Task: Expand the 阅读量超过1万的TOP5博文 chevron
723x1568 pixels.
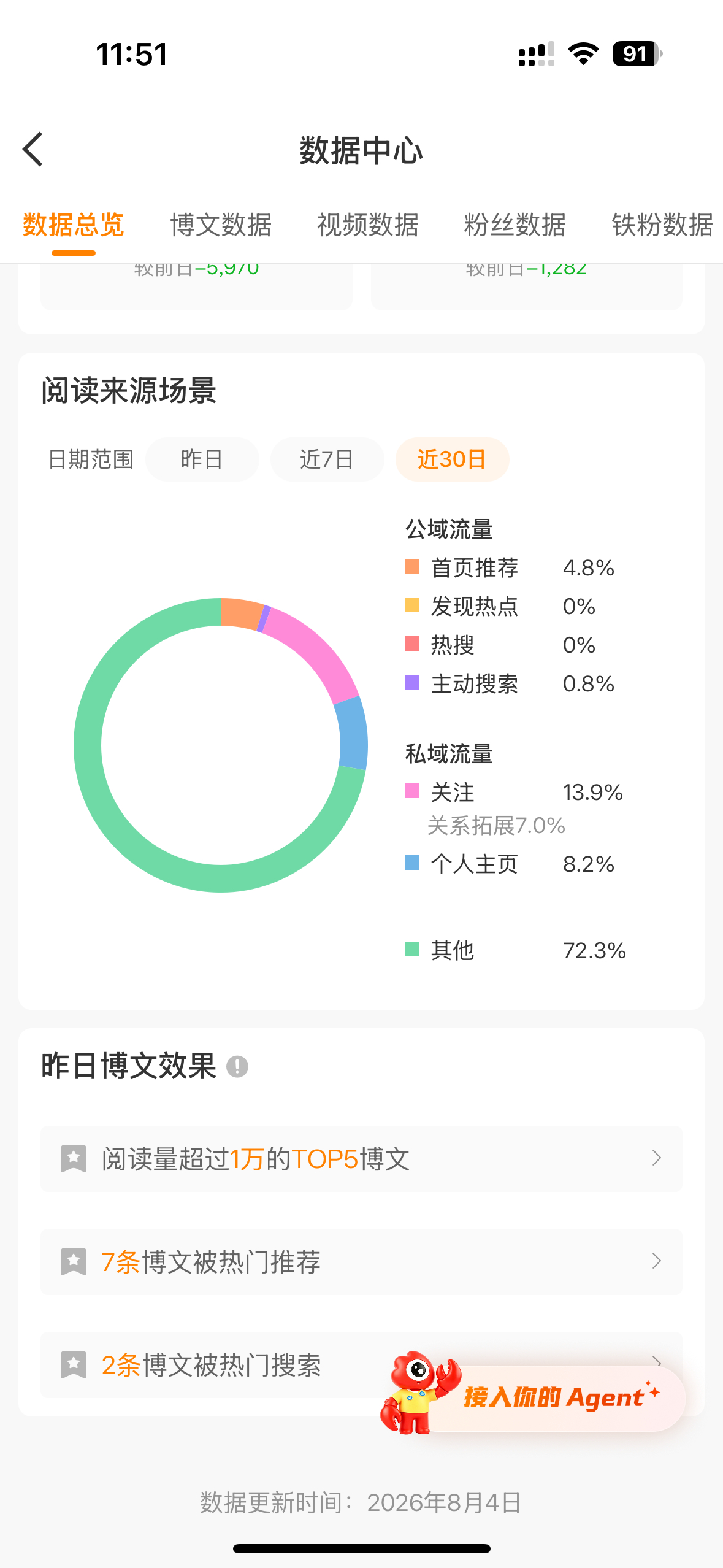Action: pyautogui.click(x=656, y=1158)
